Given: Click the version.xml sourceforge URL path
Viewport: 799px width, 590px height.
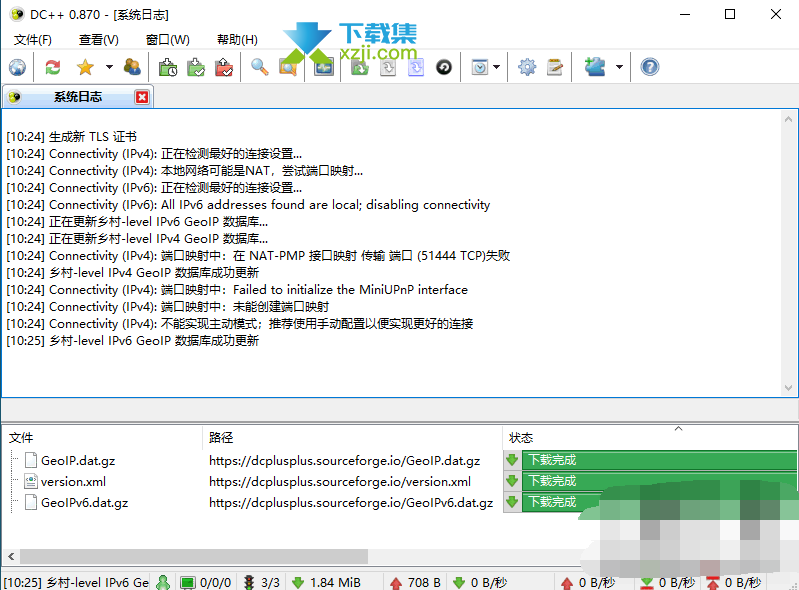Looking at the screenshot, I should (340, 481).
